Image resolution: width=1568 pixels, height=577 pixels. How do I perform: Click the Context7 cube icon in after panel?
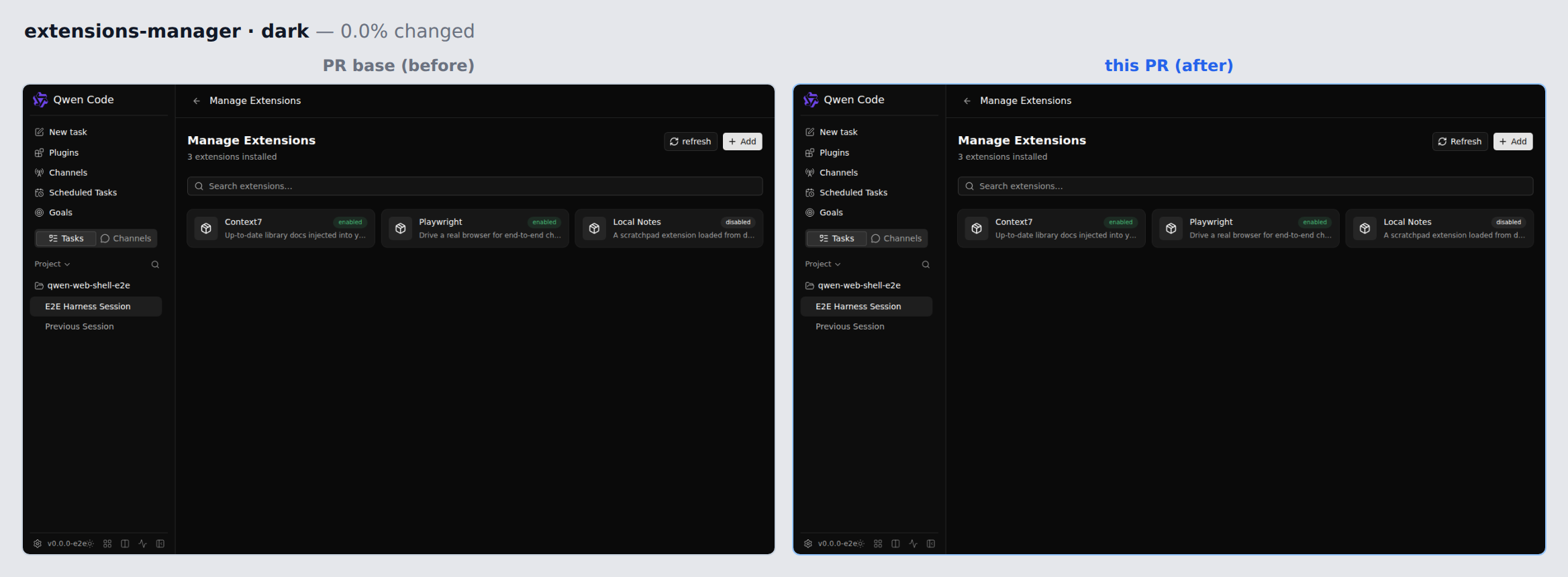[977, 229]
